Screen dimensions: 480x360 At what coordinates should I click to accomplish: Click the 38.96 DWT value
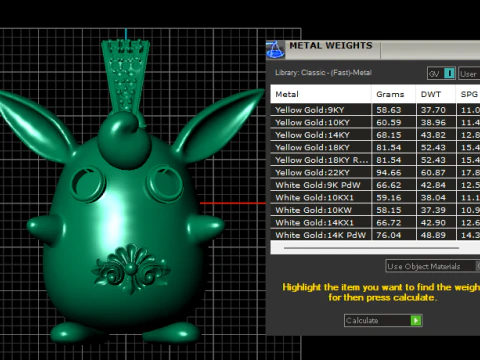coord(433,122)
